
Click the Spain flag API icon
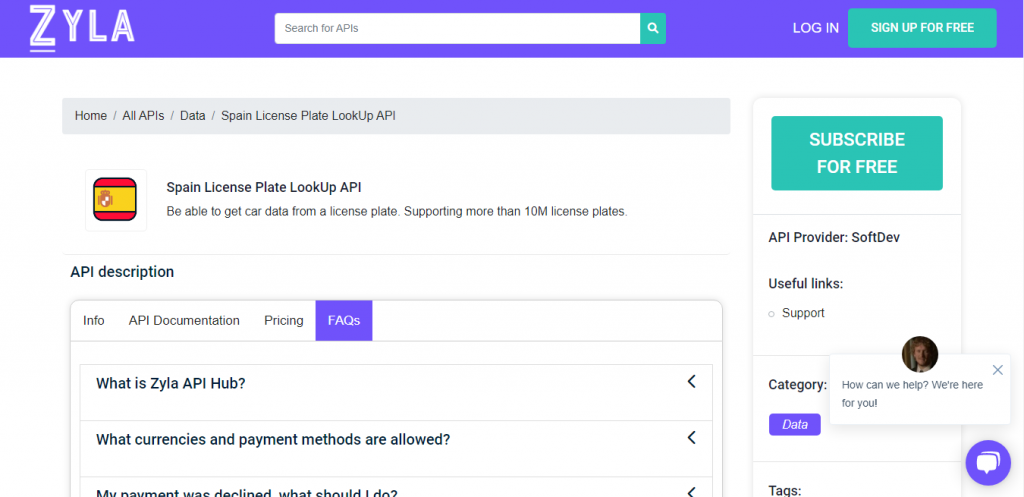116,200
